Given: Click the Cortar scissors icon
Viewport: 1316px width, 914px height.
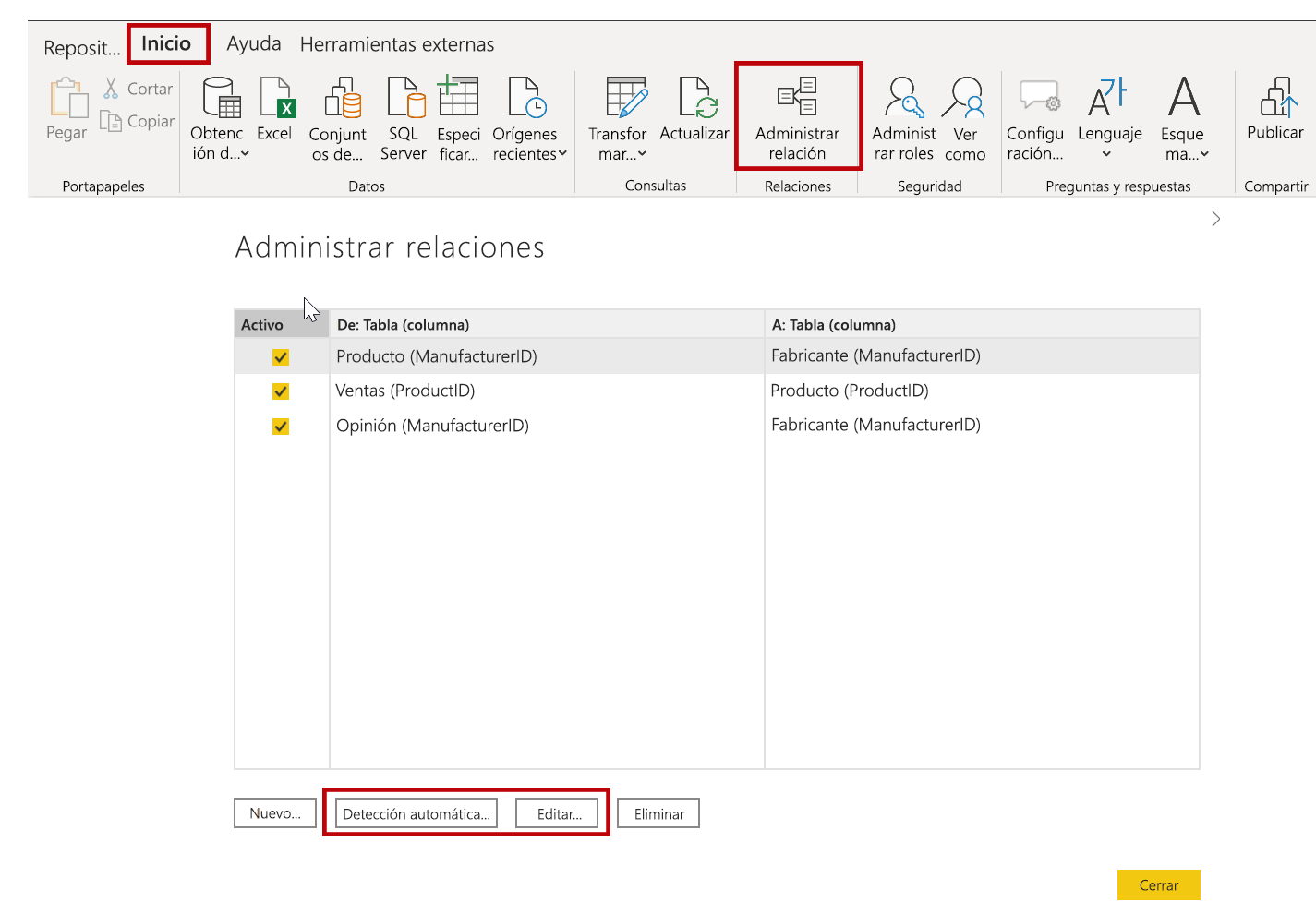Looking at the screenshot, I should coord(111,89).
